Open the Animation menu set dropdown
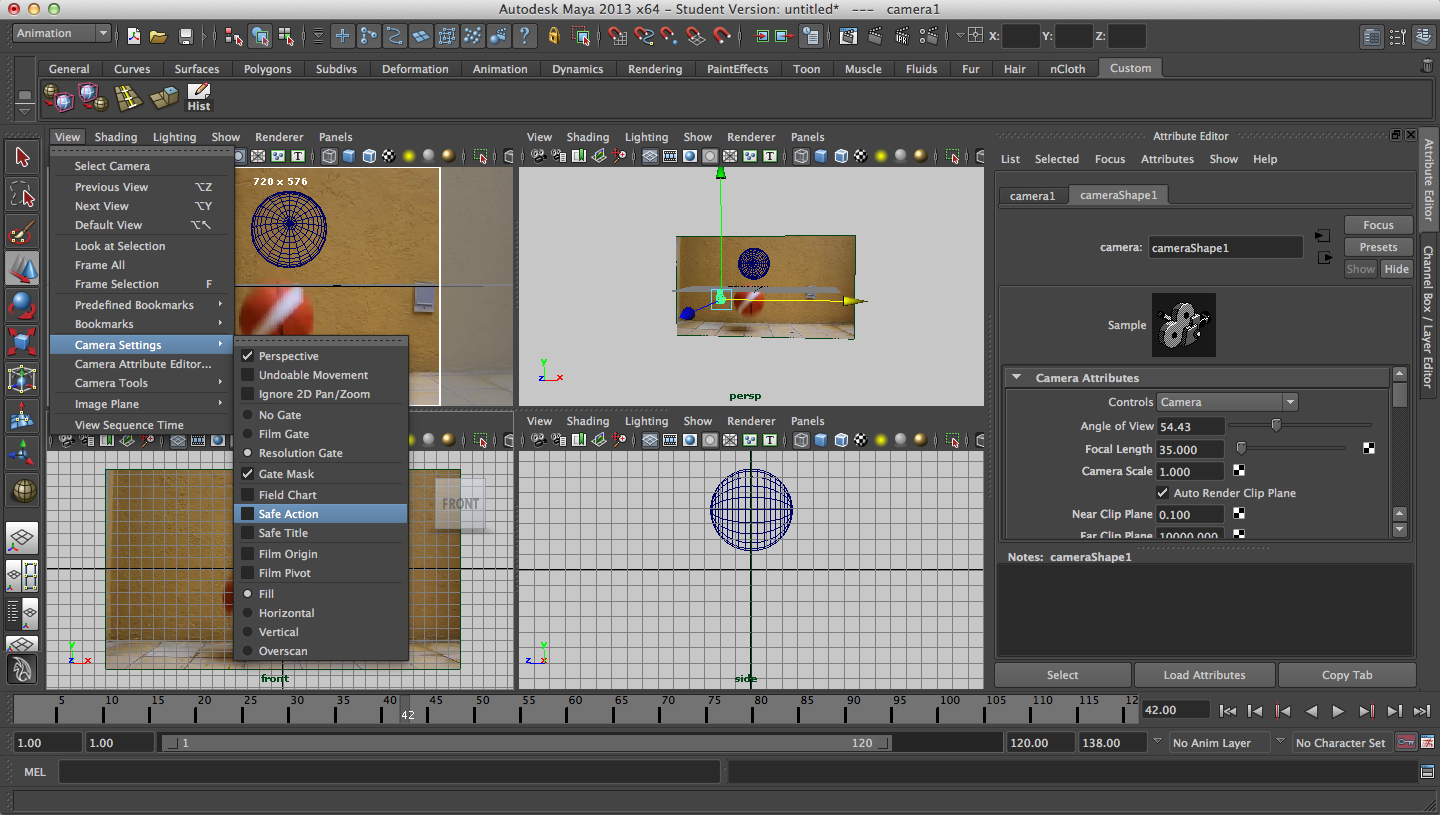Viewport: 1440px width, 815px height. pos(61,34)
